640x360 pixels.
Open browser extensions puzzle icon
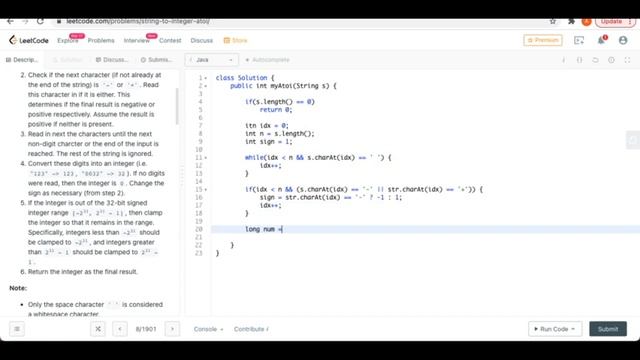(x=571, y=21)
